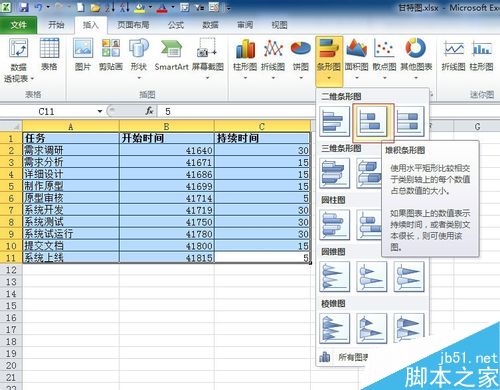This screenshot has width=500, height=390.
Task: Click the font color icon in quick access toolbar
Action: pos(162,7)
